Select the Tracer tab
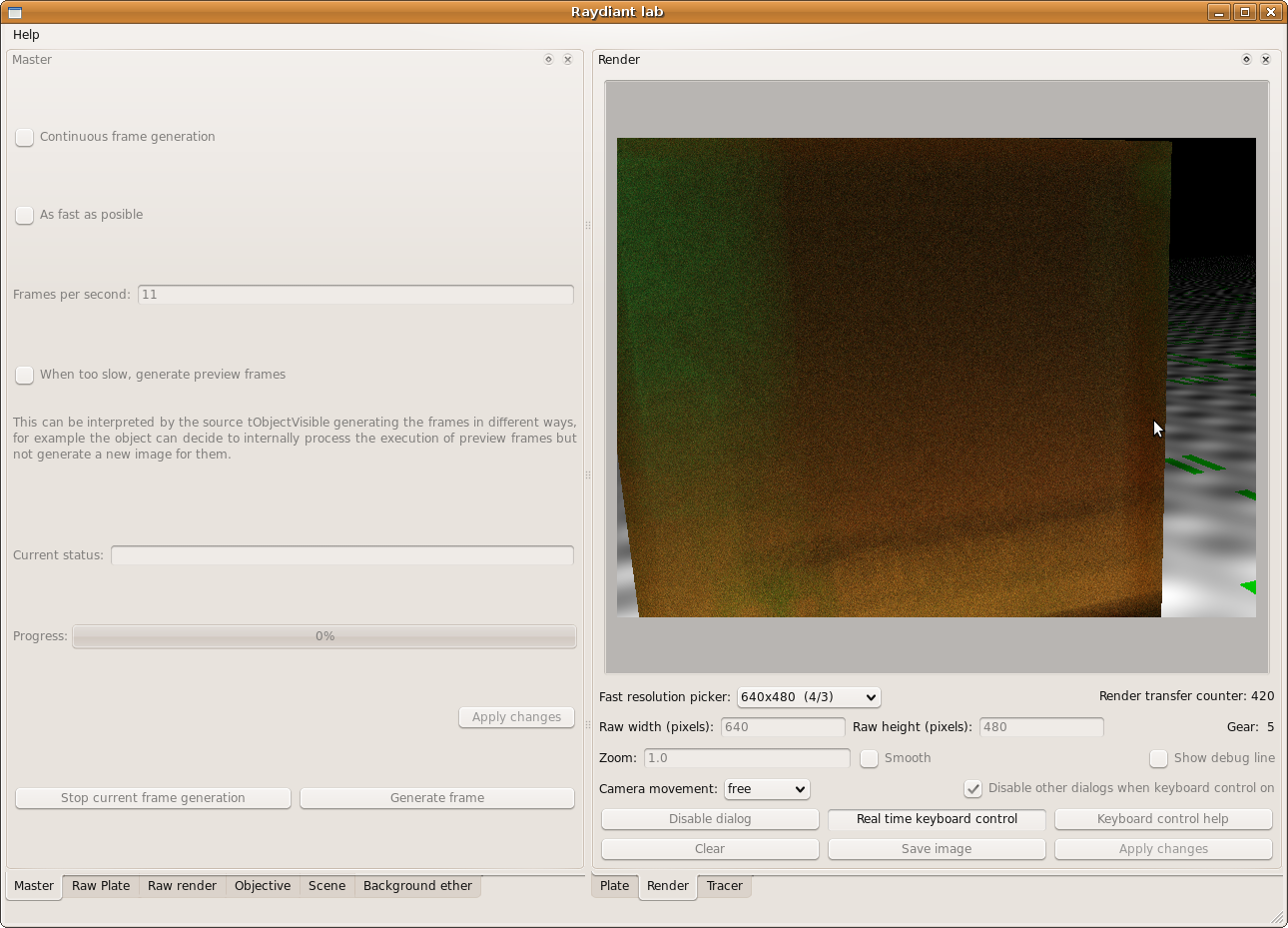Viewport: 1288px width, 928px height. (x=724, y=886)
